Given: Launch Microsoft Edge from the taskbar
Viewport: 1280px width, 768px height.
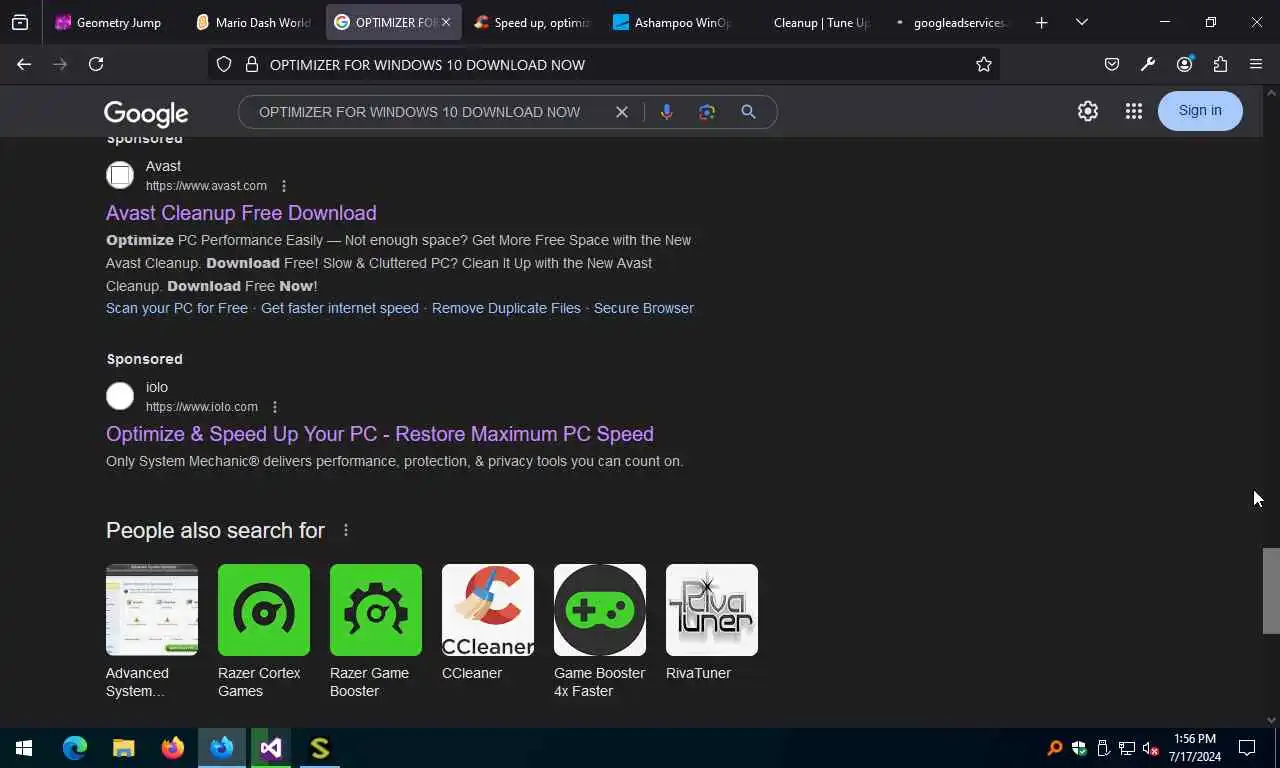Looking at the screenshot, I should point(75,748).
